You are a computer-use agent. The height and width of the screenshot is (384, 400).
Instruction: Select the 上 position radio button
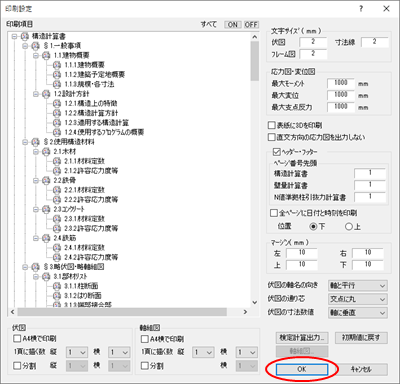(349, 227)
